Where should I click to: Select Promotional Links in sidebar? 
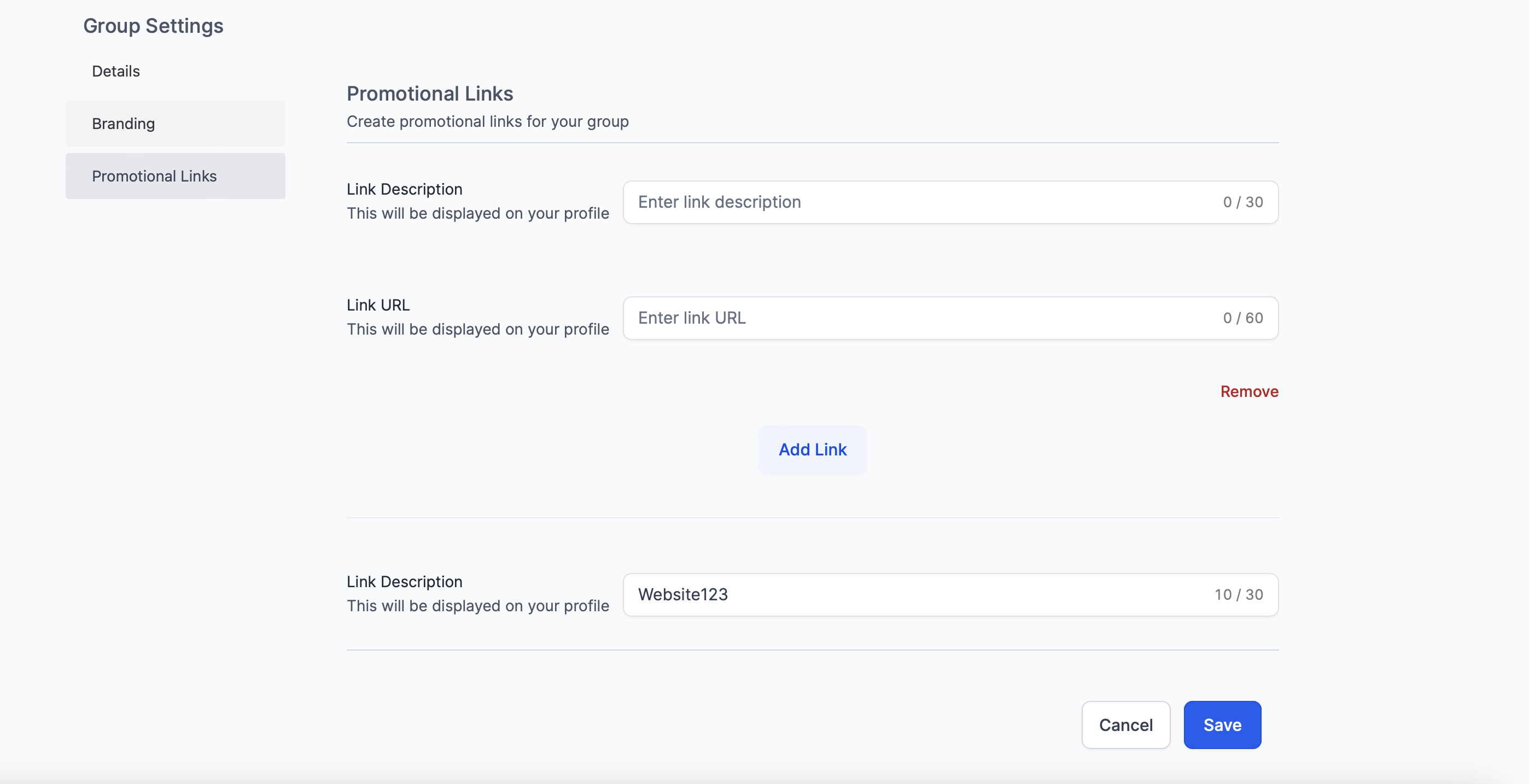pyautogui.click(x=154, y=176)
